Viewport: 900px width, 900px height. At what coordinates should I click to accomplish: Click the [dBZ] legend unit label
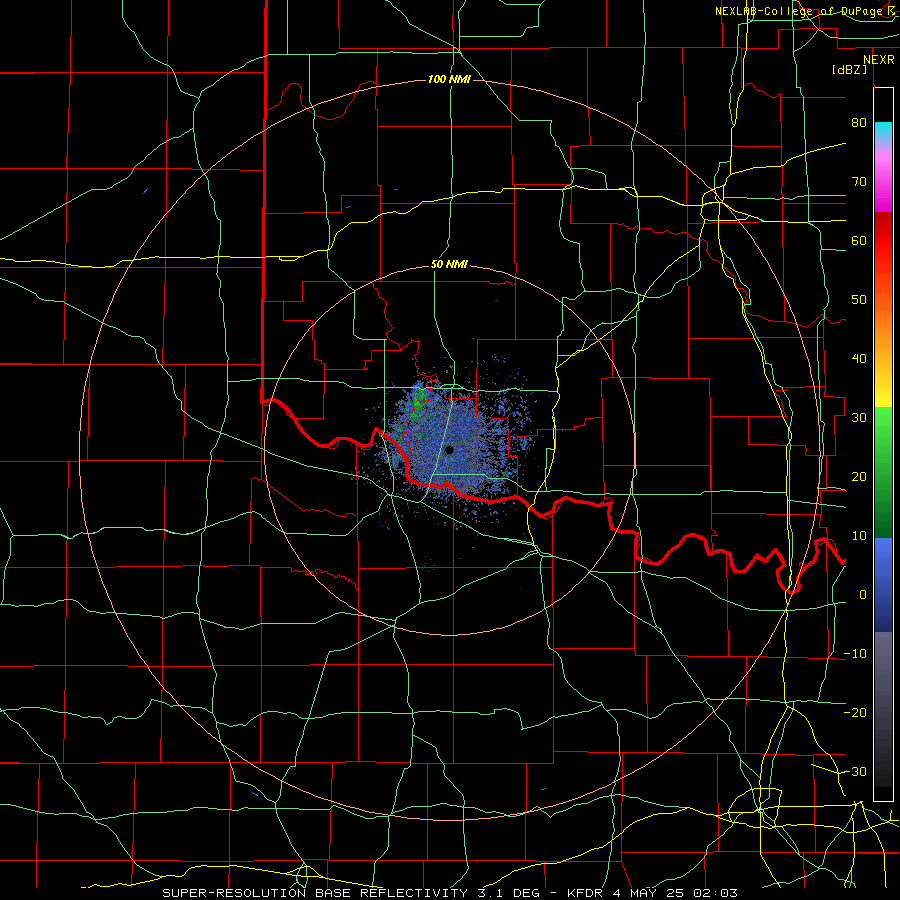tap(849, 69)
